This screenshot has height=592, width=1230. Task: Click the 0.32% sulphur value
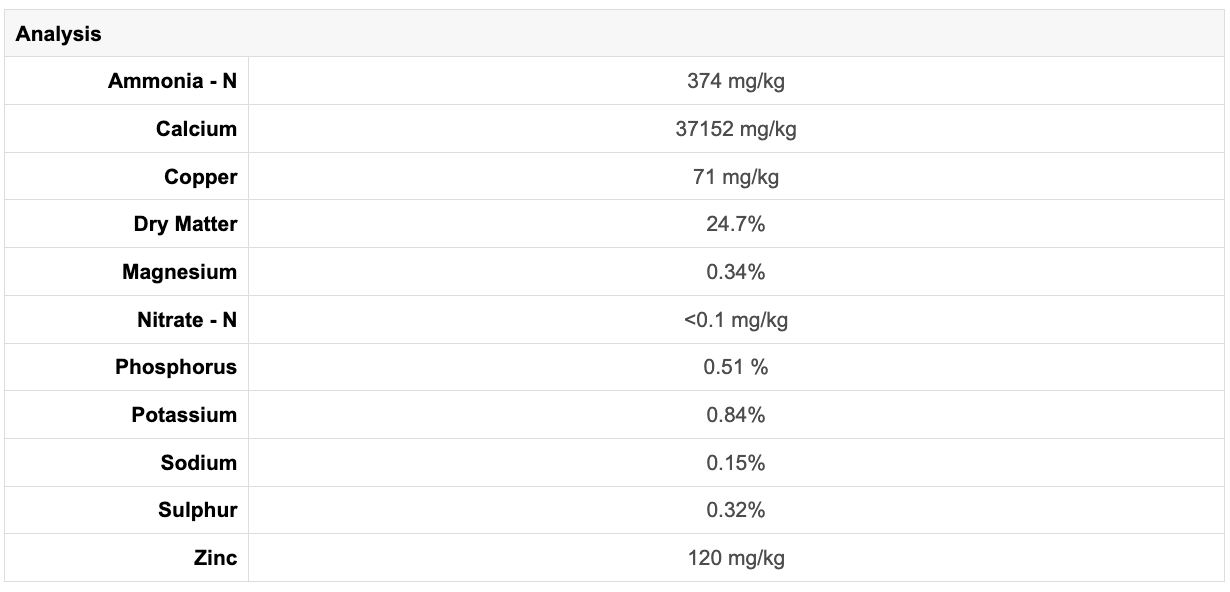735,510
